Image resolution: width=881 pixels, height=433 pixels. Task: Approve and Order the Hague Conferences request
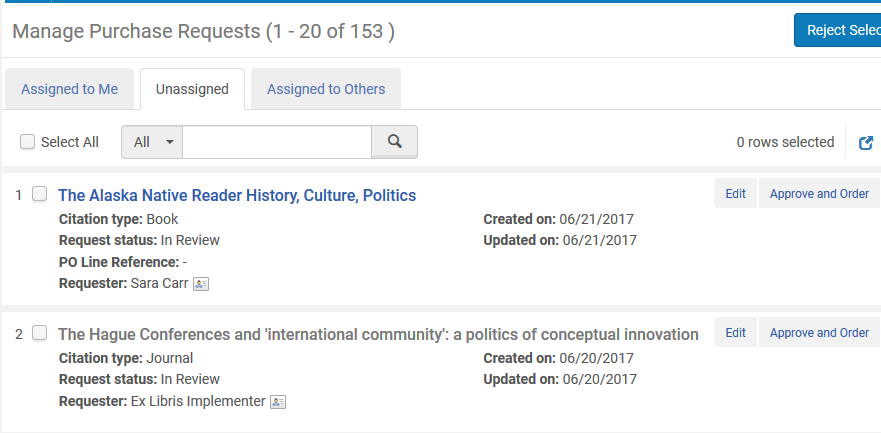click(x=818, y=333)
